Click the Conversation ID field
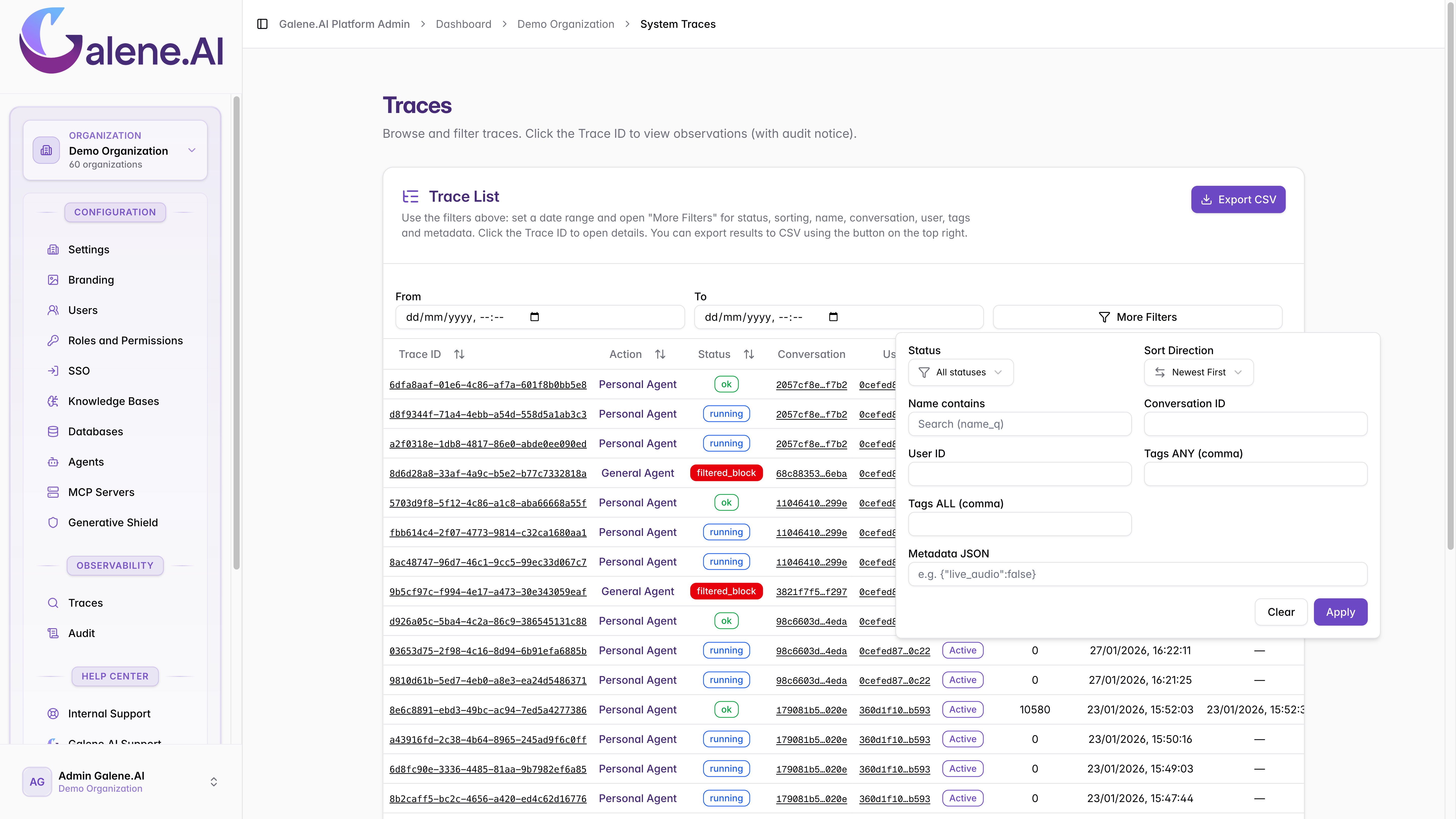The width and height of the screenshot is (1456, 819). pyautogui.click(x=1255, y=424)
